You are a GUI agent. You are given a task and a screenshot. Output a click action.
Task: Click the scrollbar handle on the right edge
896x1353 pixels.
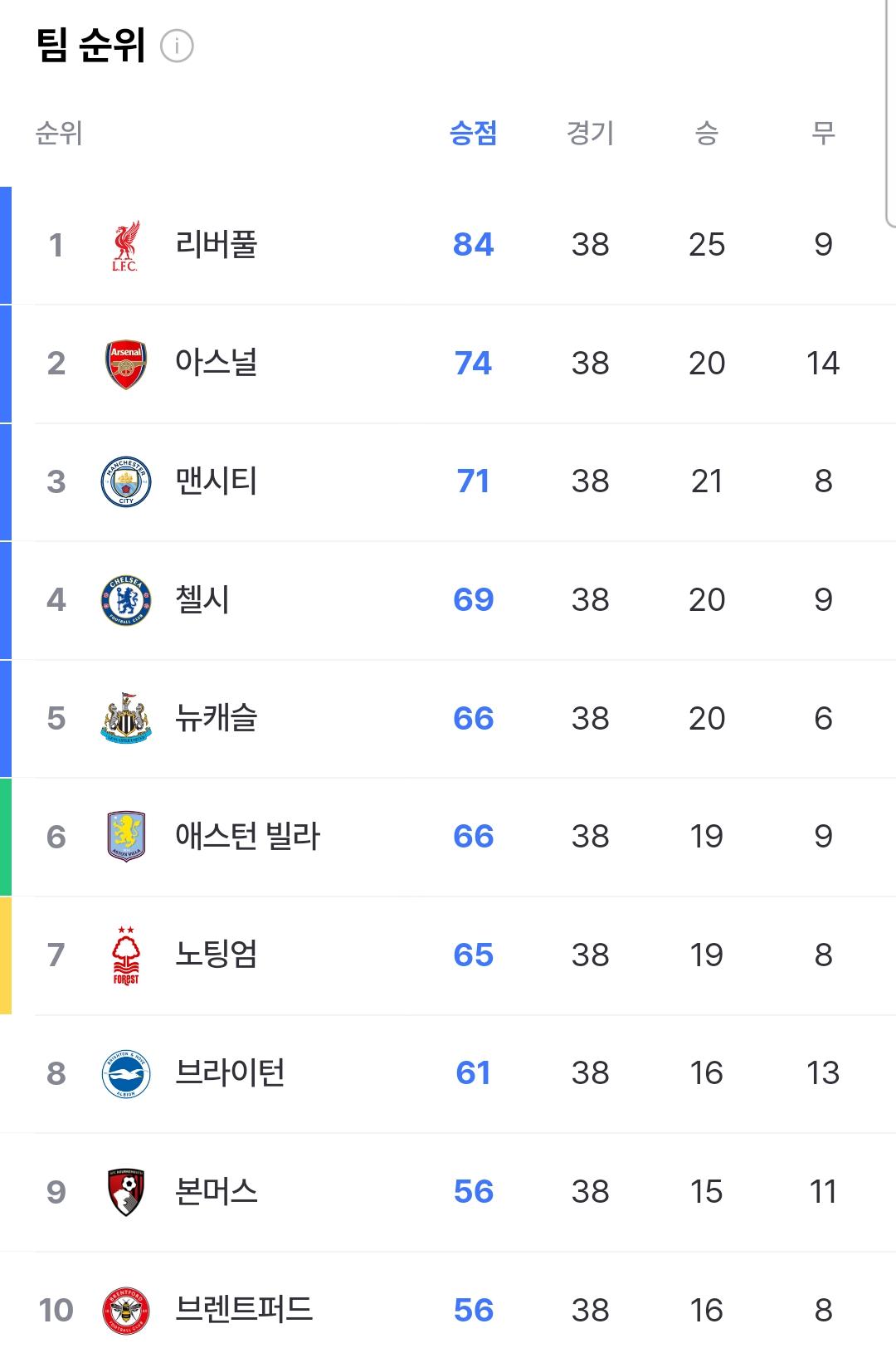(x=891, y=113)
